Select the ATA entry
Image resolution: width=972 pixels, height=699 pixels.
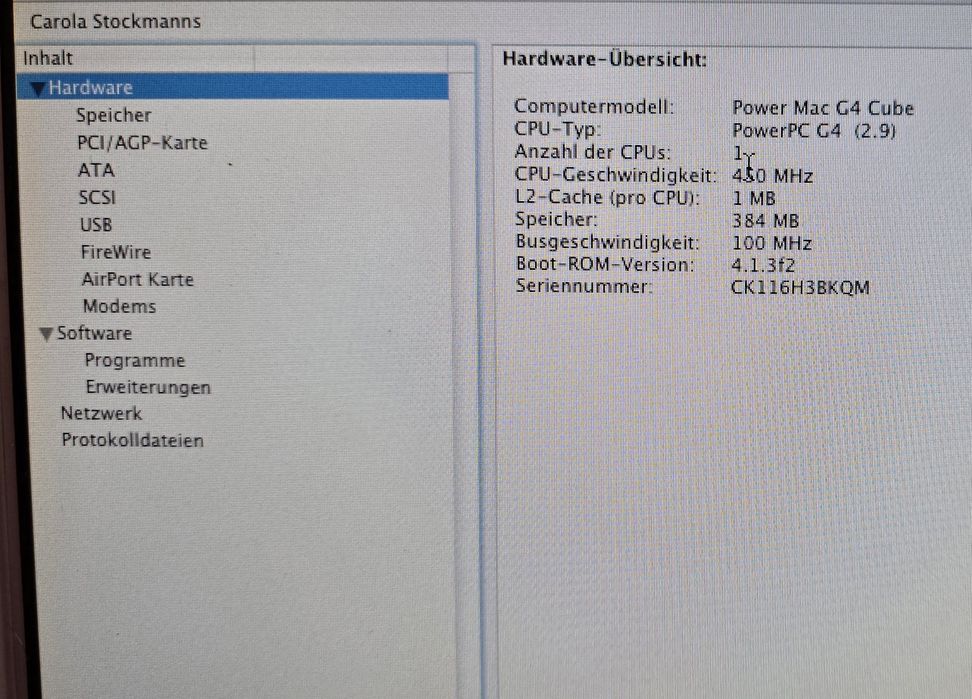click(96, 170)
